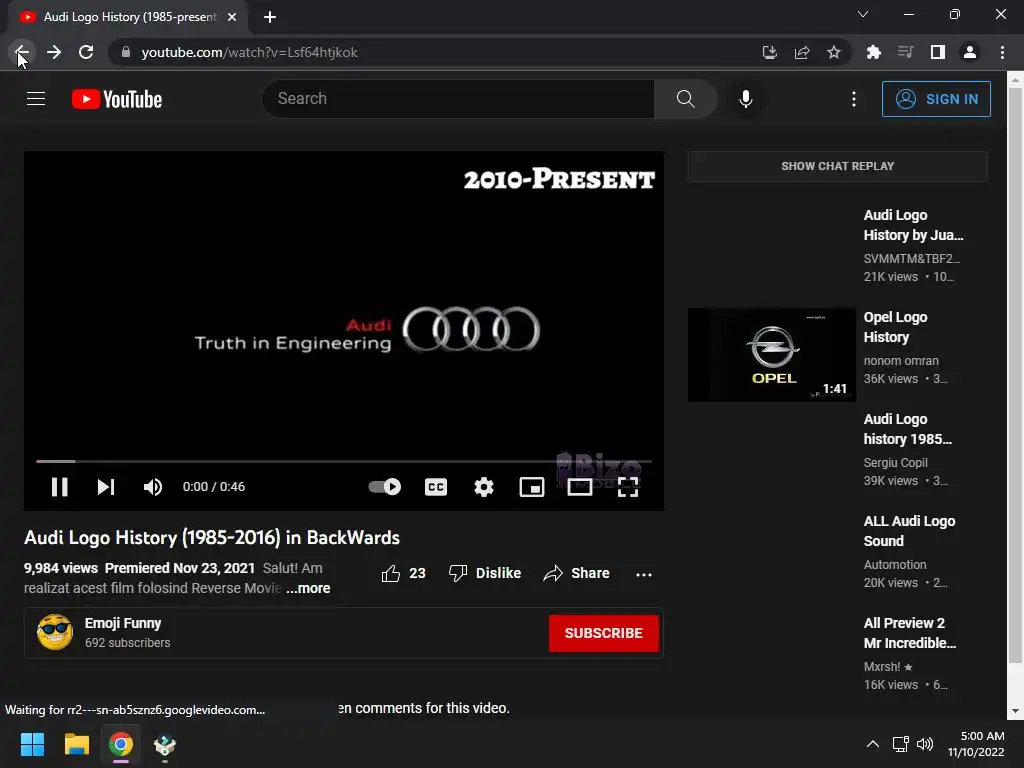This screenshot has width=1024, height=768.
Task: Open Chrome extensions puzzle icon
Action: (874, 52)
